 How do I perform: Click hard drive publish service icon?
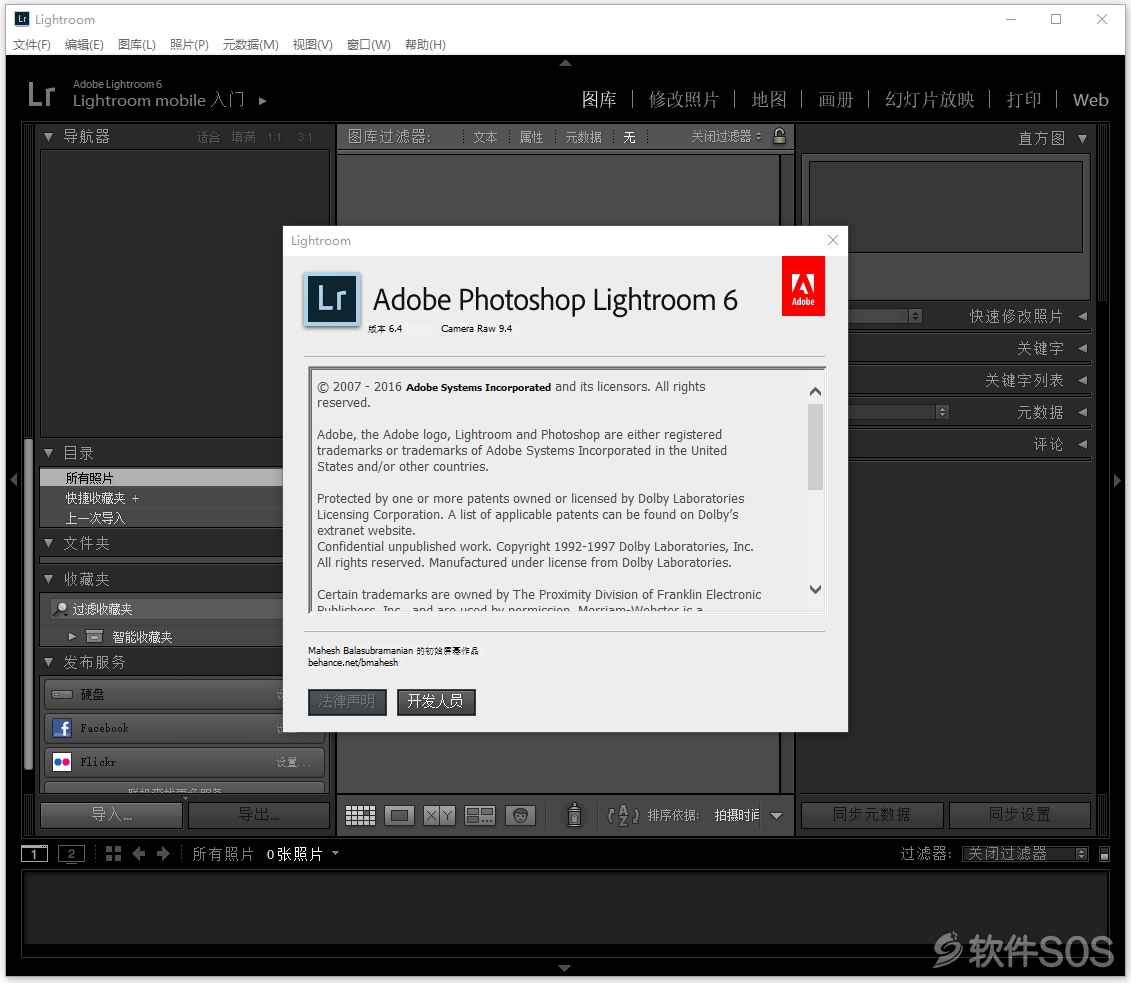pos(62,695)
